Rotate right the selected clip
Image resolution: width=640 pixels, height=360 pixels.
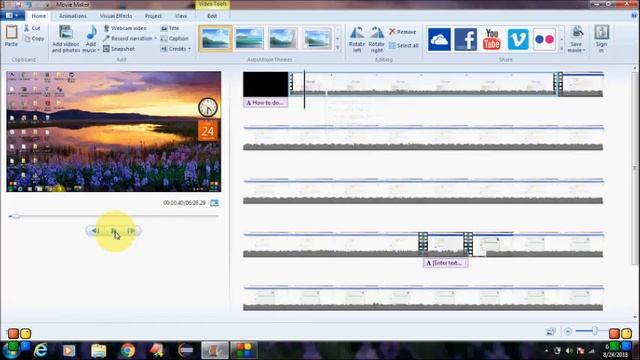(x=376, y=39)
